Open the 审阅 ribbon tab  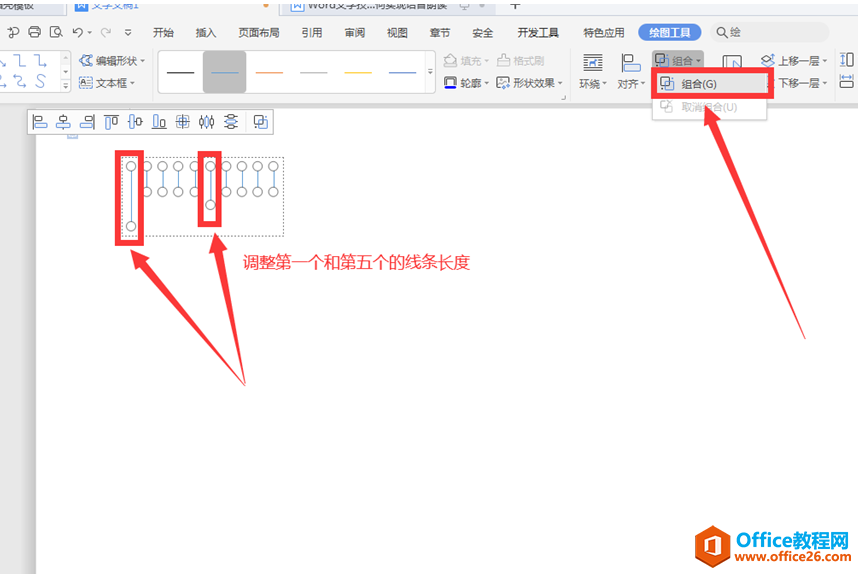coord(355,33)
